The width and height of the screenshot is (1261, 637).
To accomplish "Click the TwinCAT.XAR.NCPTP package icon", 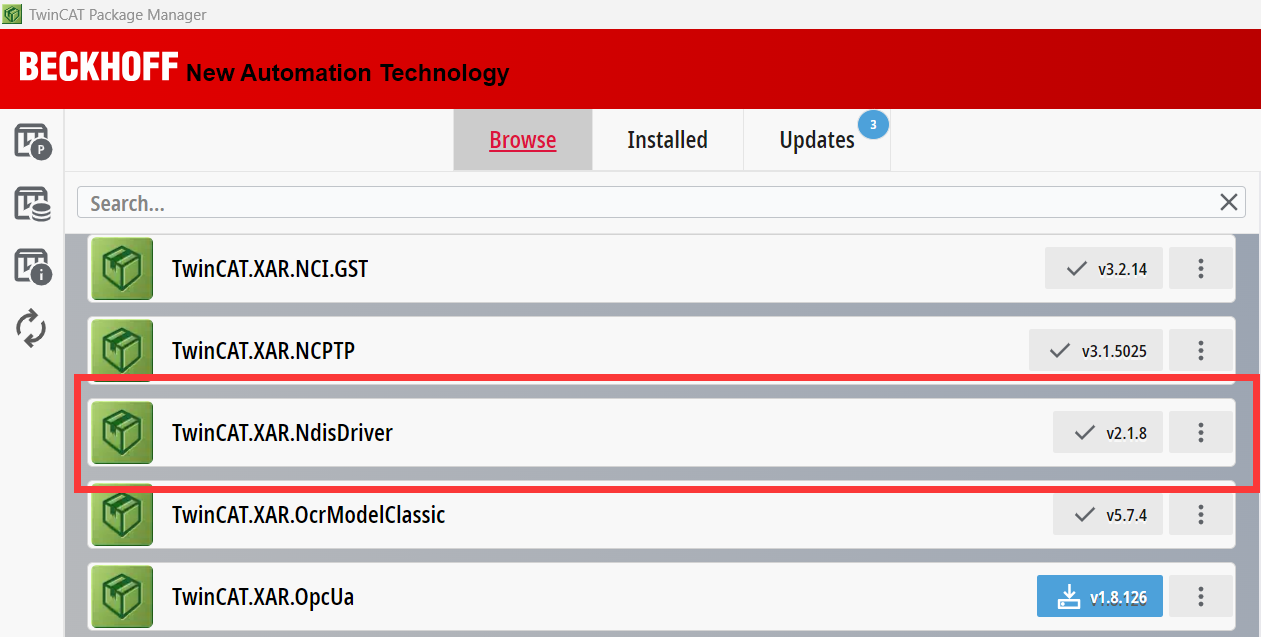I will tap(122, 350).
